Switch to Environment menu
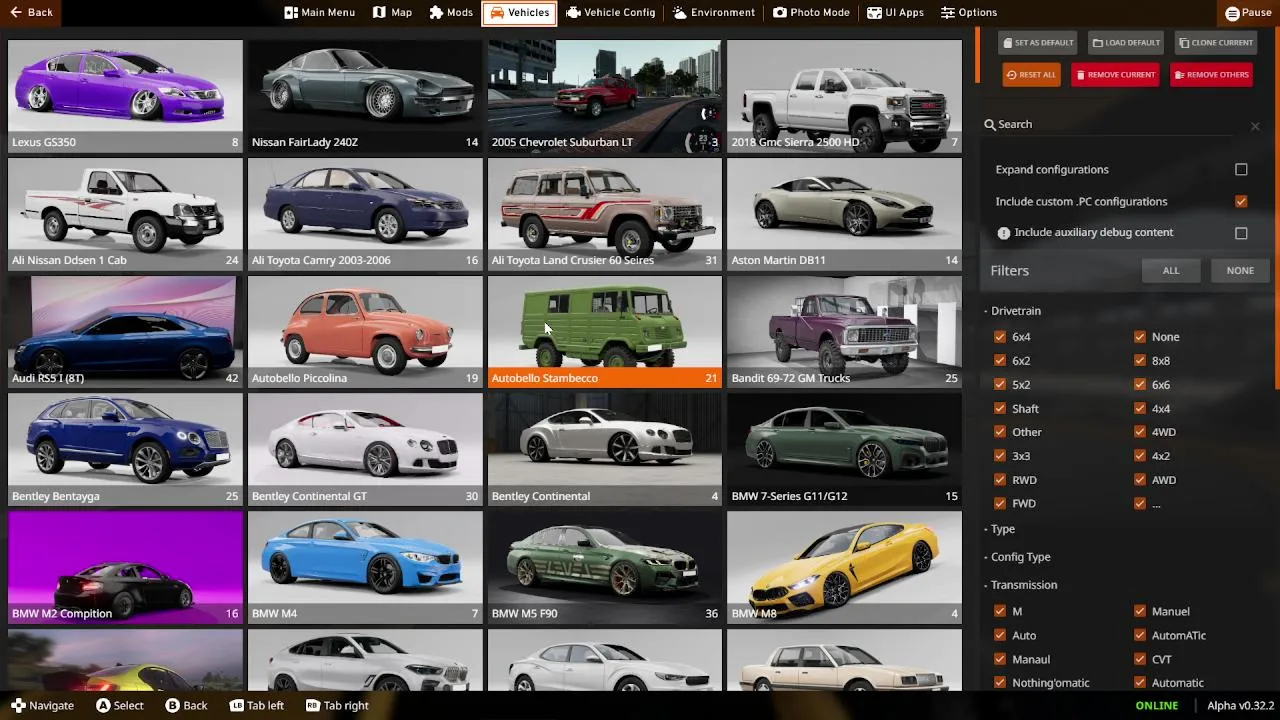The image size is (1280, 720). pyautogui.click(x=713, y=13)
